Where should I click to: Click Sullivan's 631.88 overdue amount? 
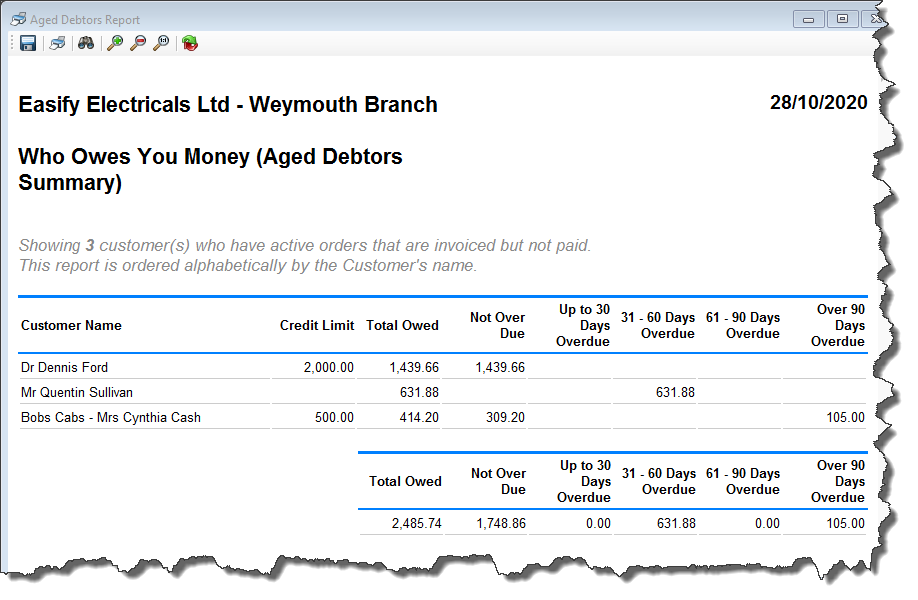coord(676,392)
